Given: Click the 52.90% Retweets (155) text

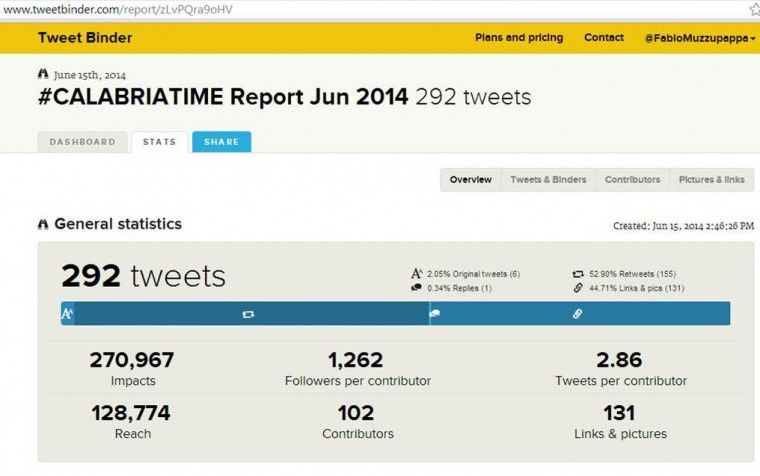Looking at the screenshot, I should coord(633,274).
